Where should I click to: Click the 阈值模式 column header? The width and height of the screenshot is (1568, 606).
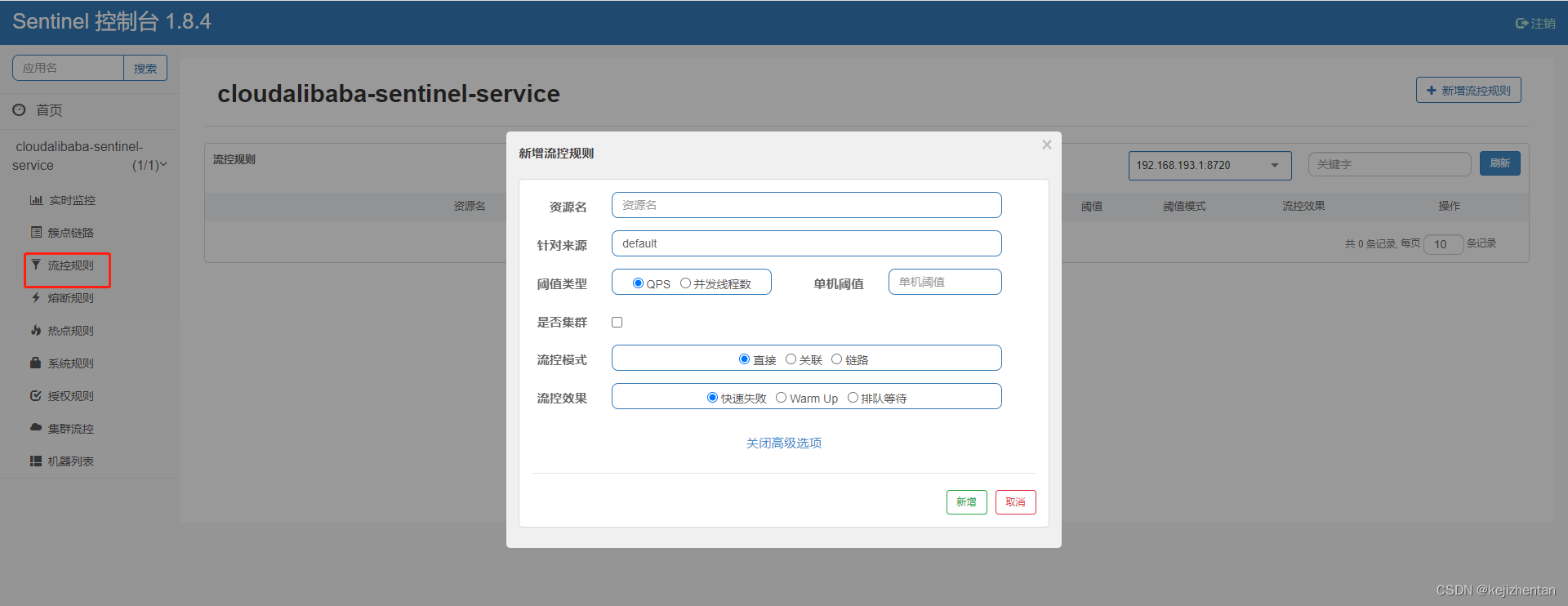tap(1184, 206)
